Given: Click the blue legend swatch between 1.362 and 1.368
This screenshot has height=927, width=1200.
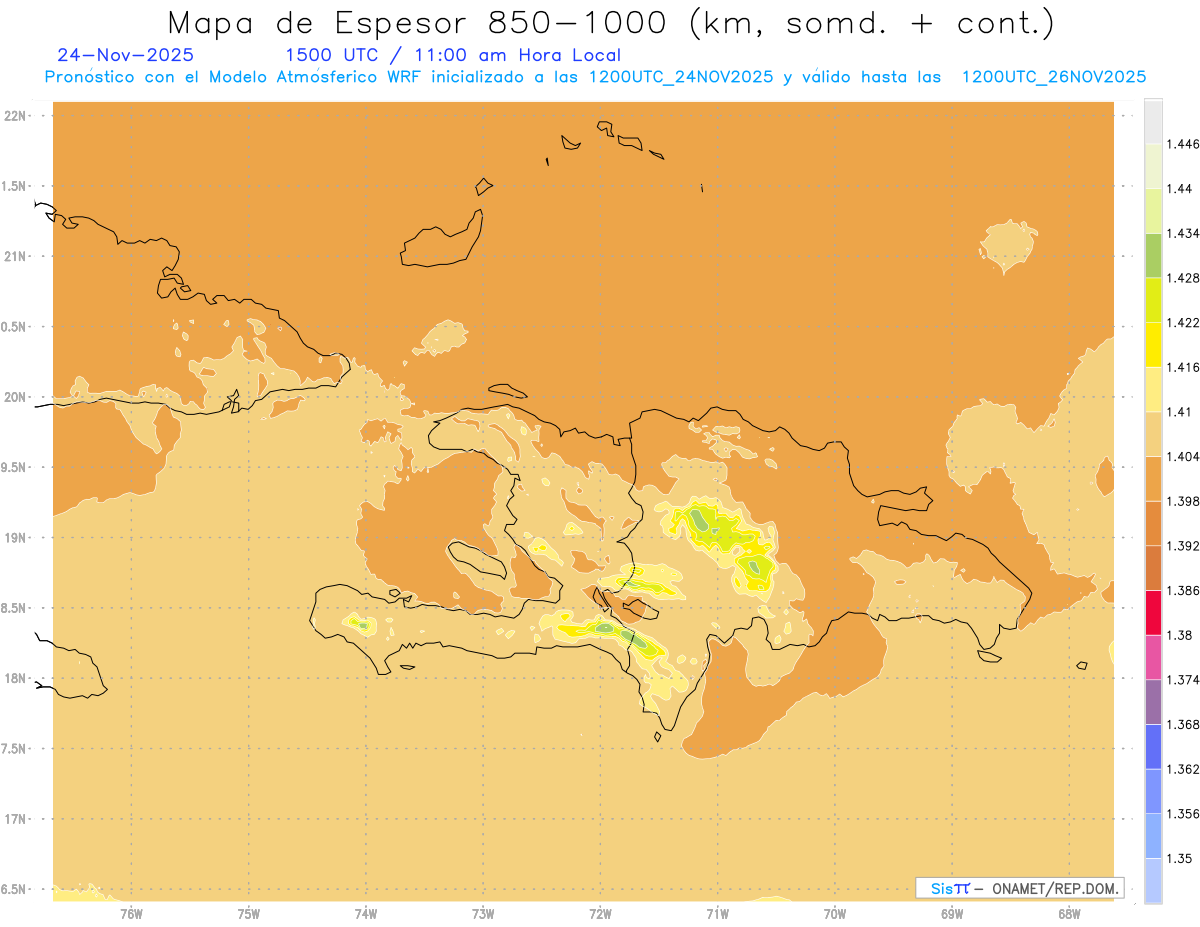Looking at the screenshot, I should coord(1153,746).
